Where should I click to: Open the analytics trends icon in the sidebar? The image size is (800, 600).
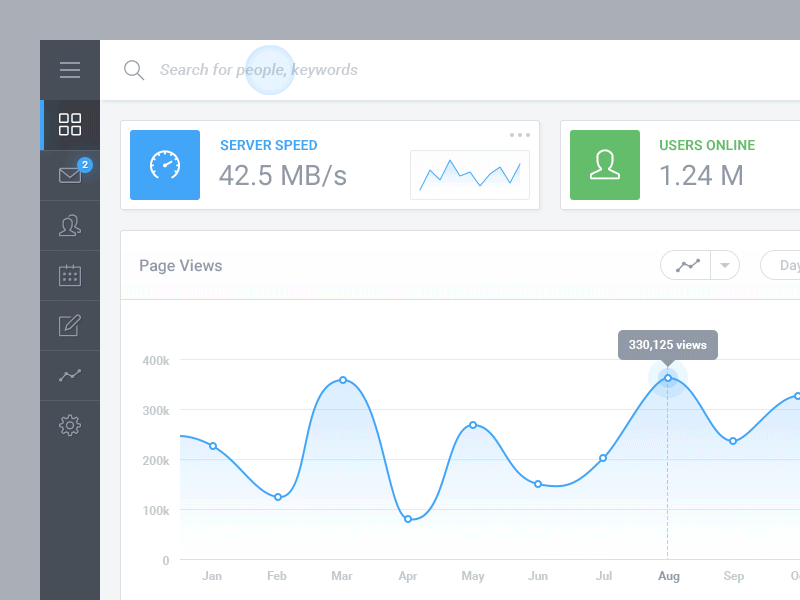69,375
